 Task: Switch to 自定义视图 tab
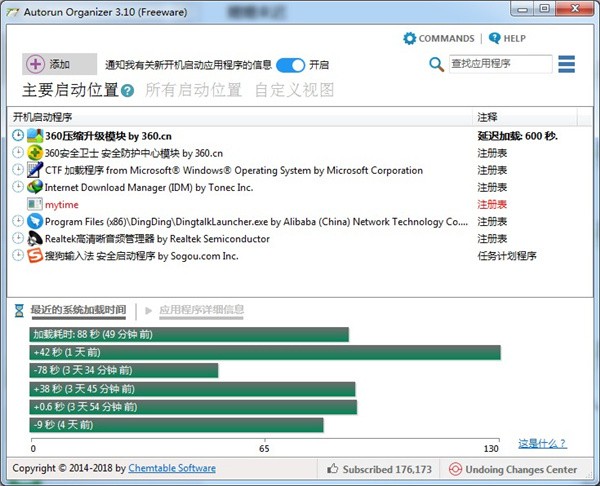(294, 90)
